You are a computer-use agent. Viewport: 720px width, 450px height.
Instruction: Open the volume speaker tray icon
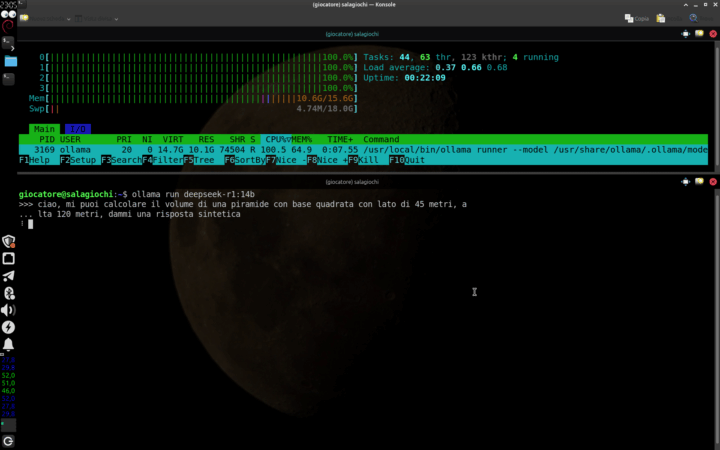coord(9,310)
